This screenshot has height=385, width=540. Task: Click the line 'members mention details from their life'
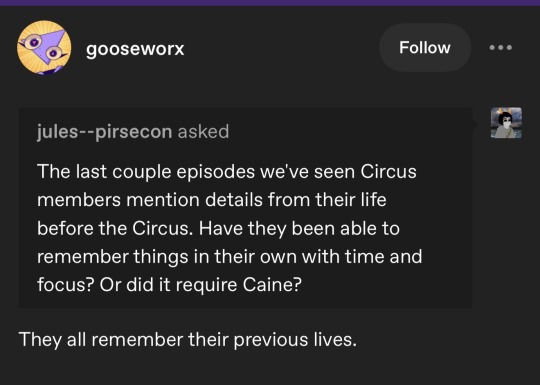(211, 200)
